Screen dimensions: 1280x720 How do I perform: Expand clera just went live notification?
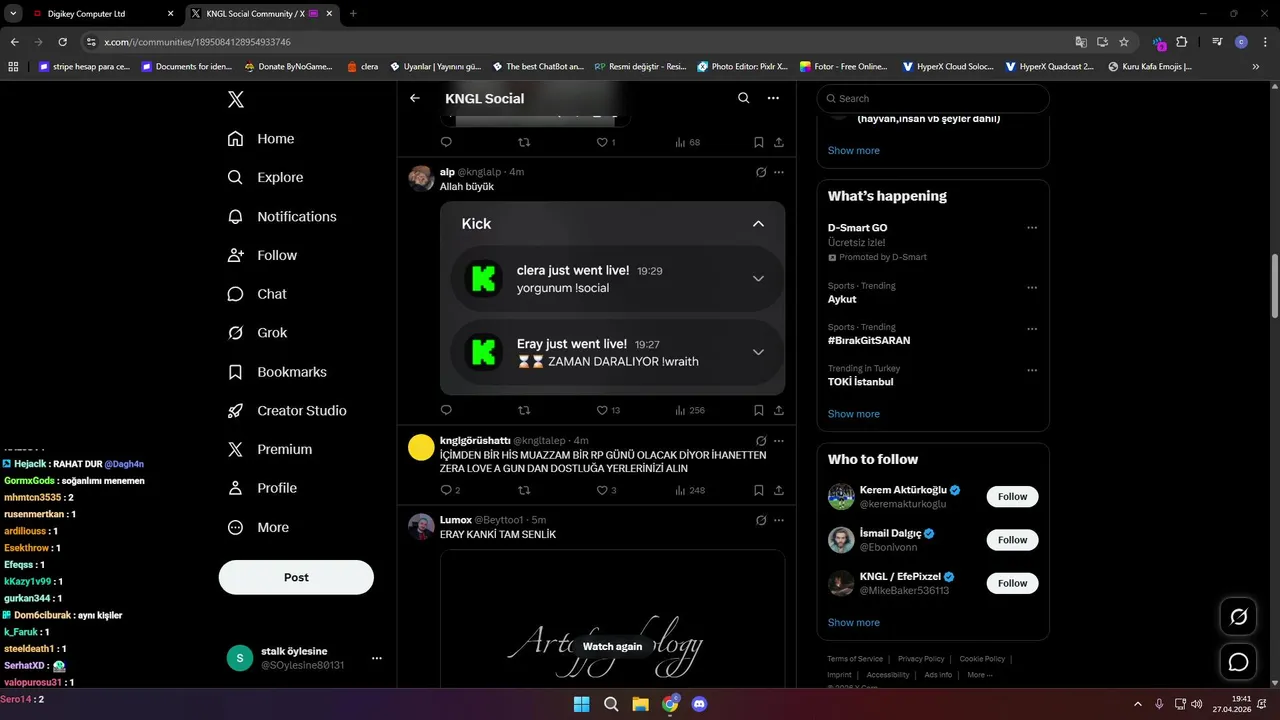click(x=758, y=279)
